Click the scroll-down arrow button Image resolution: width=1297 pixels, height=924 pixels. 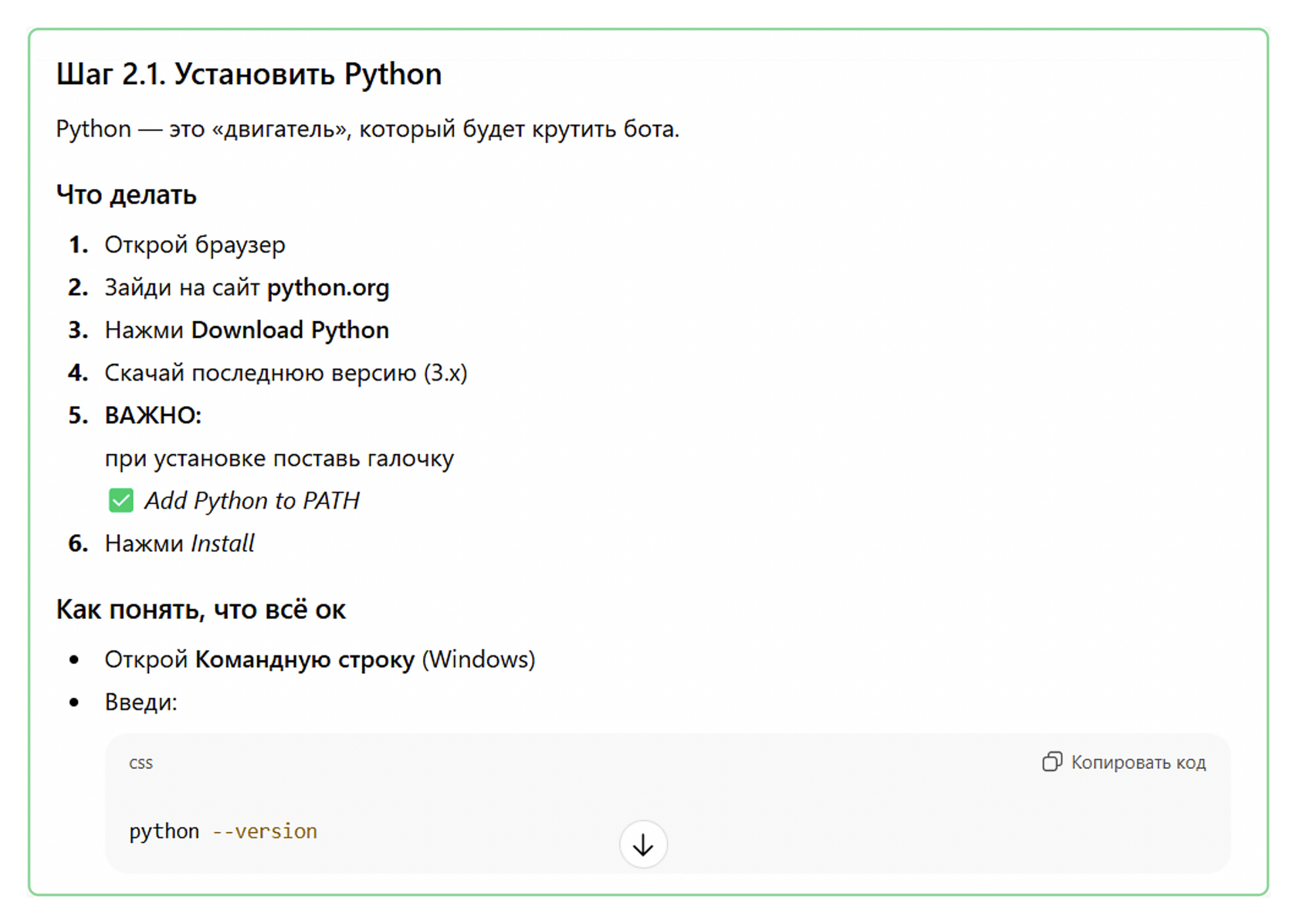coord(643,844)
